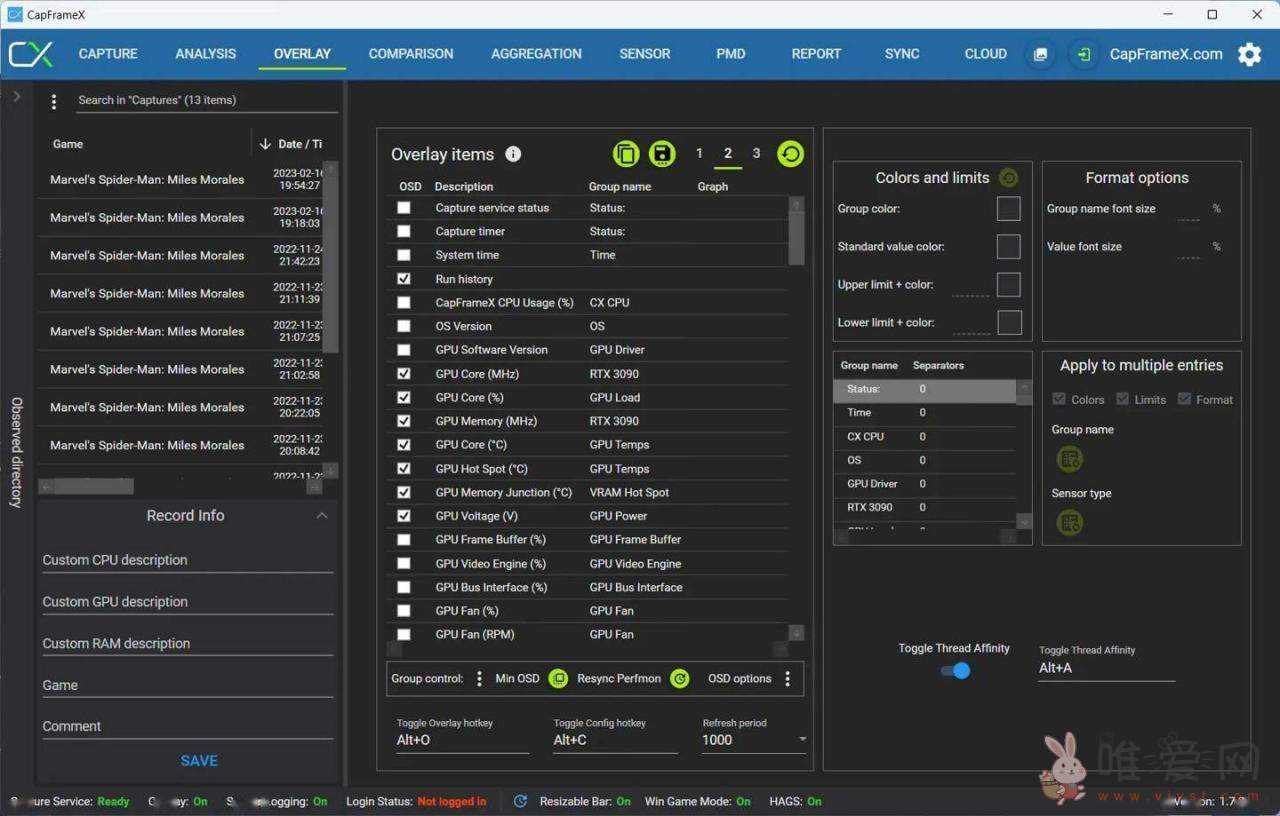Click the login icon in header

1083,54
